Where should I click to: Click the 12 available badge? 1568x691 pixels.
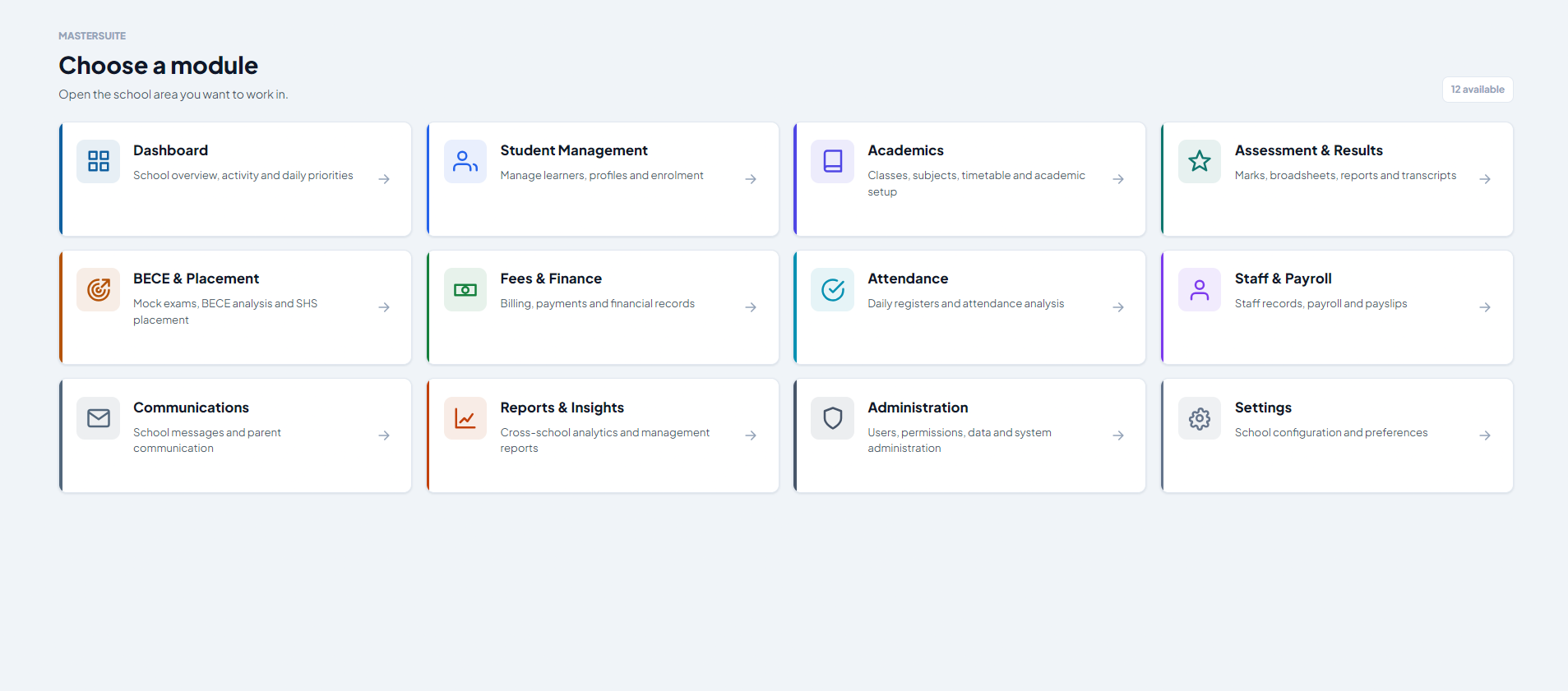1478,90
